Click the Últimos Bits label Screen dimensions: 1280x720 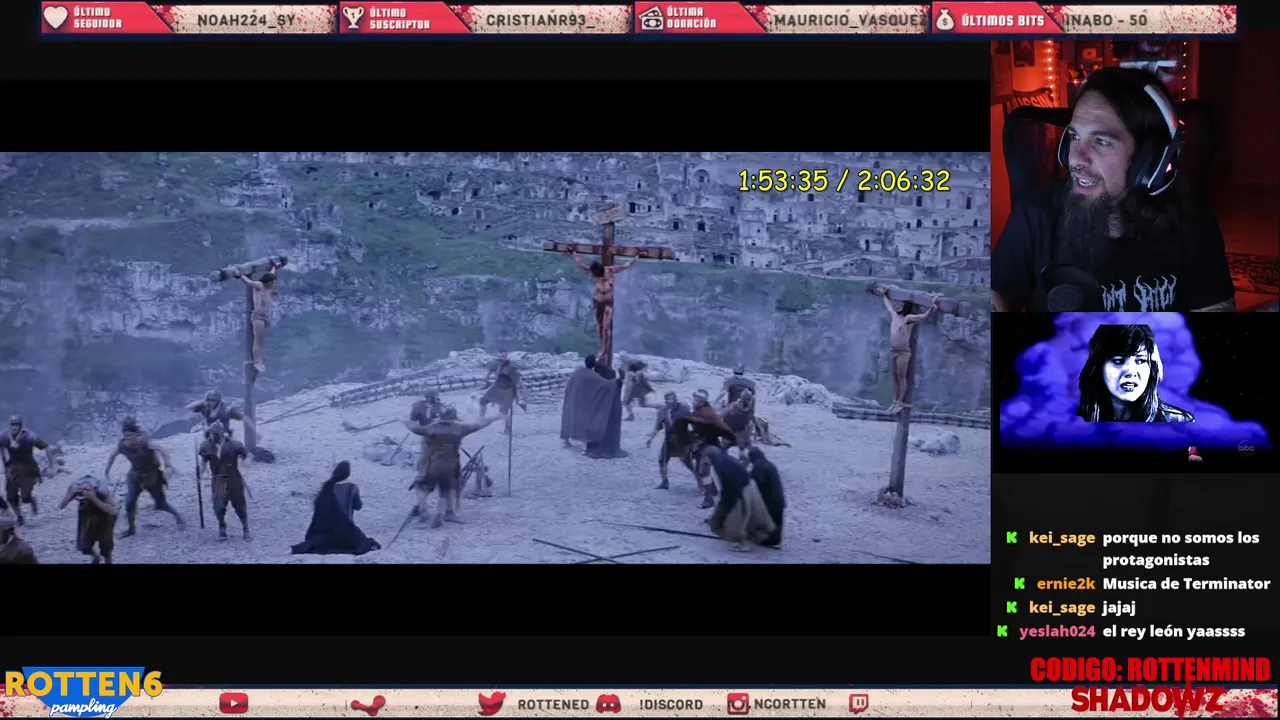pyautogui.click(x=1002, y=19)
